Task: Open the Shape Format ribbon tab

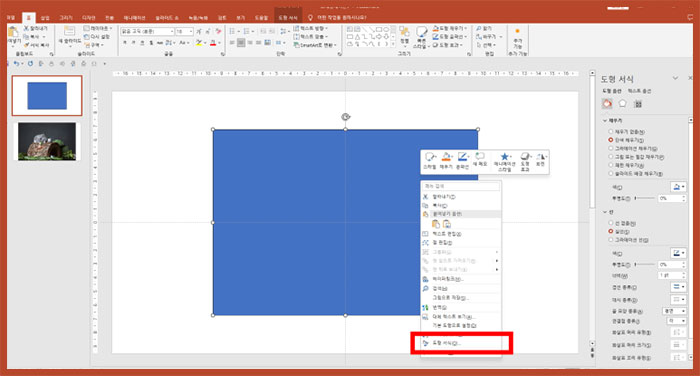Action: (288, 18)
